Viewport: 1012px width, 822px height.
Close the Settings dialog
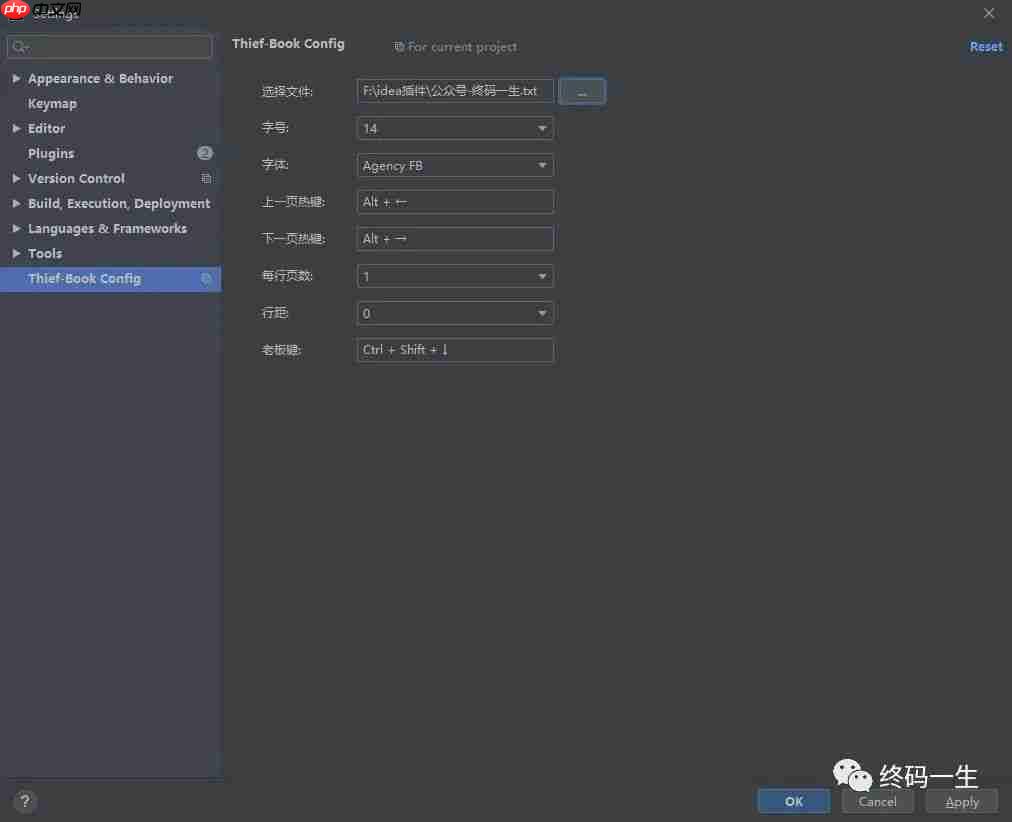(989, 13)
